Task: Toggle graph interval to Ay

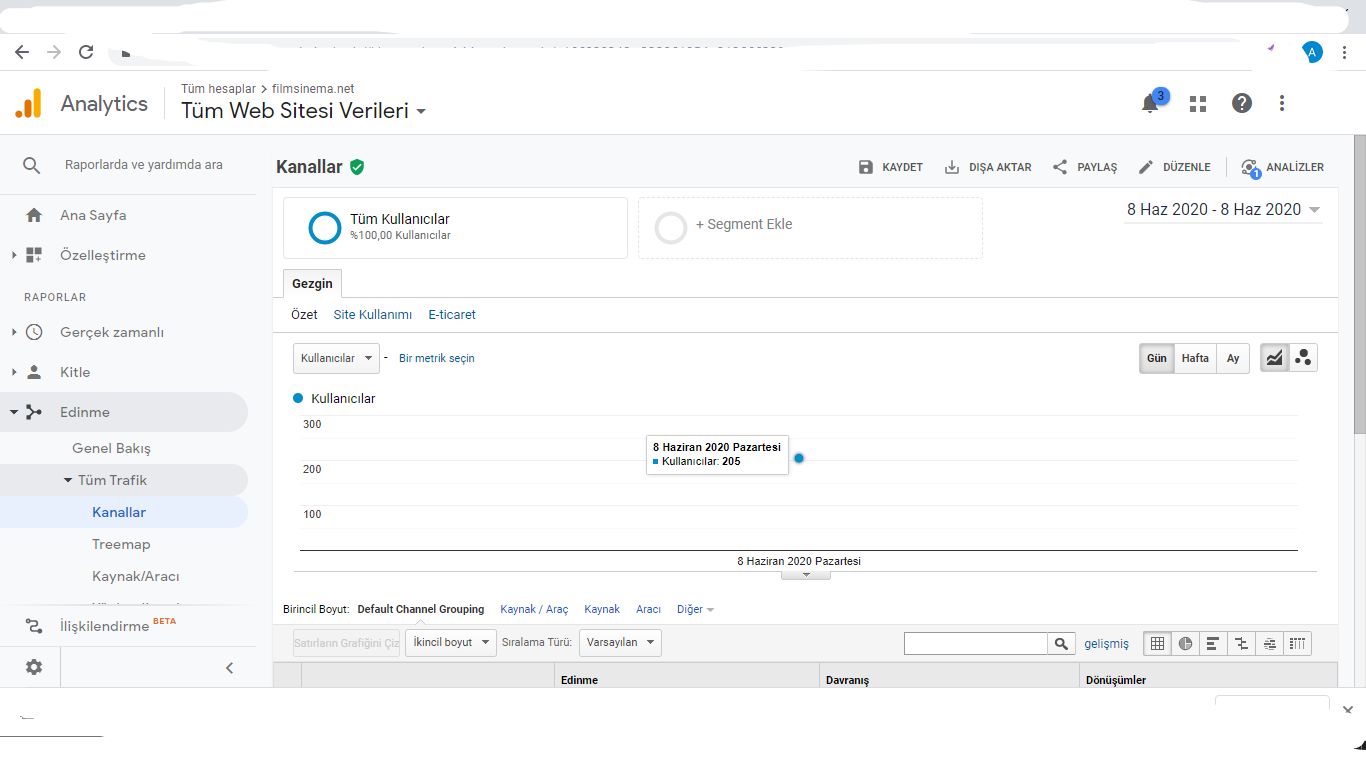Action: [x=1234, y=358]
